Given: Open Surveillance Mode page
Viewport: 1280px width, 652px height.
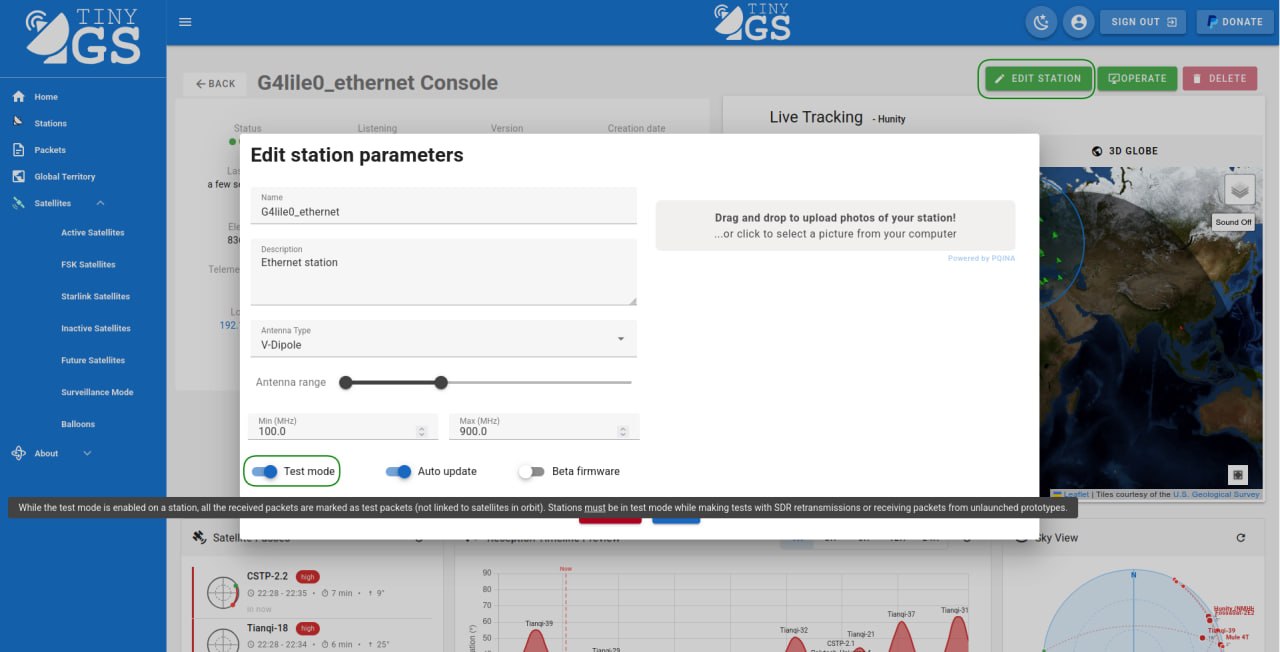Looking at the screenshot, I should pyautogui.click(x=97, y=393).
